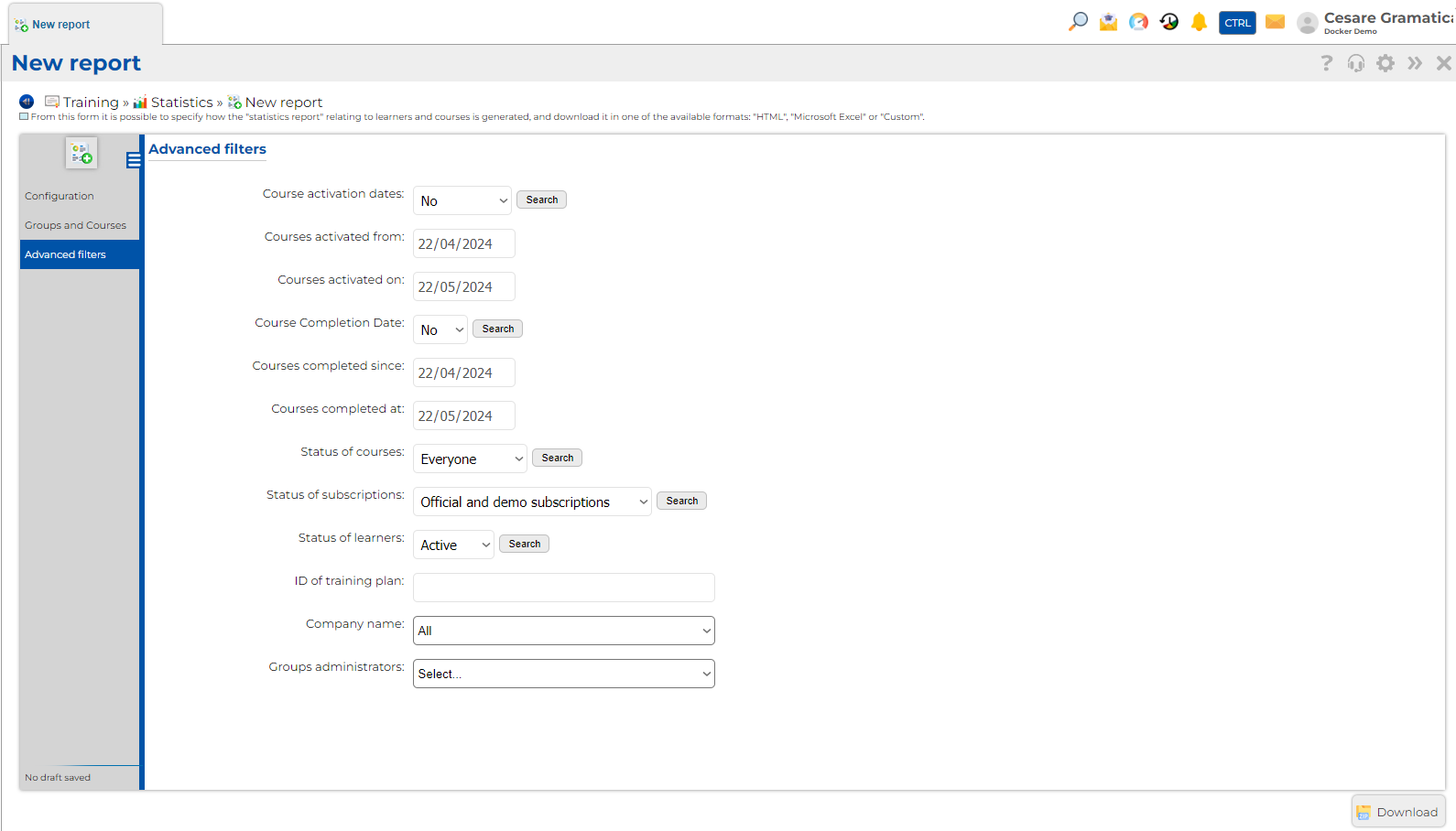Open the yellow envelope messages icon

tap(1275, 22)
